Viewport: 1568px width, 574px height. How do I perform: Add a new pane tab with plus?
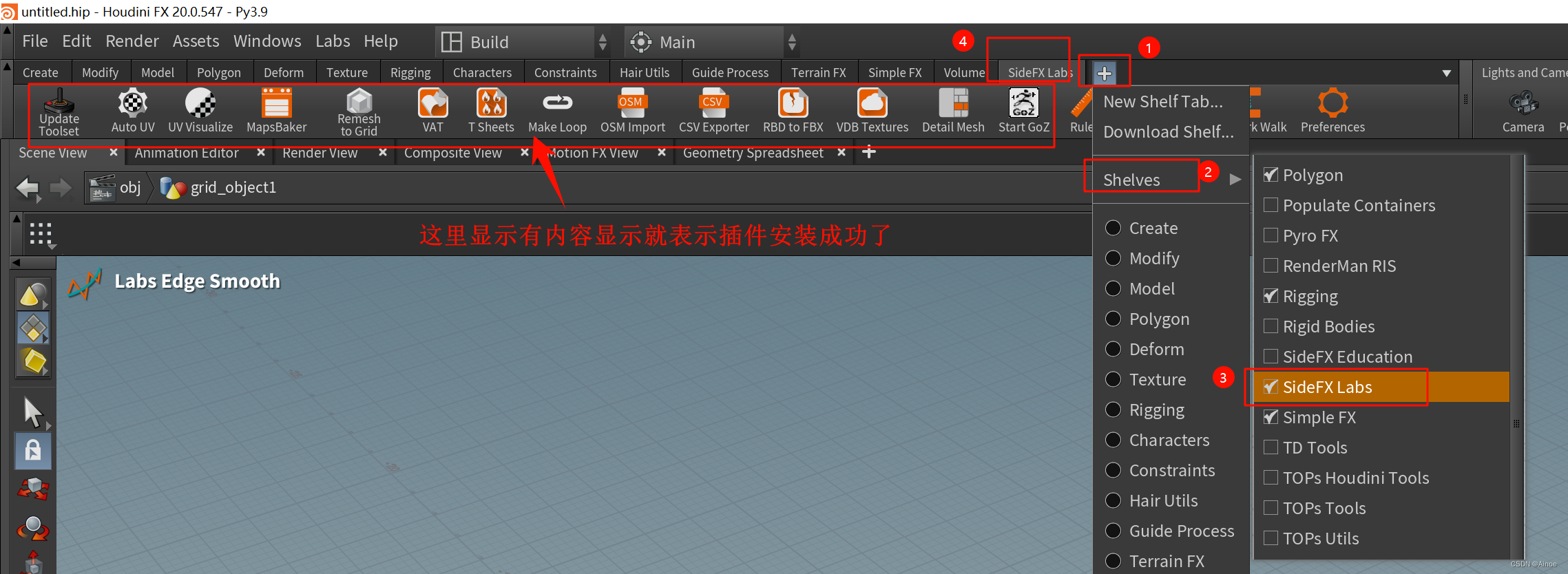[x=869, y=152]
